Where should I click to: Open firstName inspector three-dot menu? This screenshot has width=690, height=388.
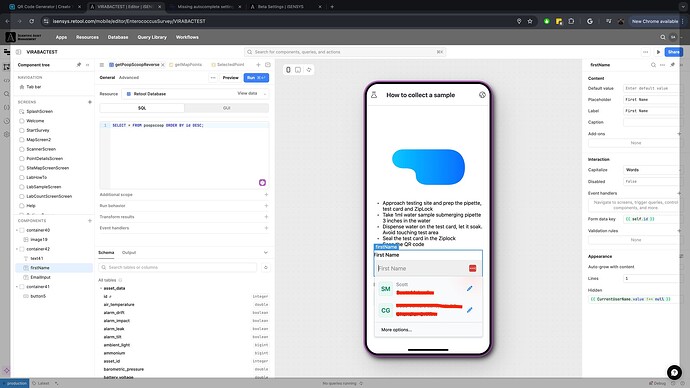[x=663, y=65]
